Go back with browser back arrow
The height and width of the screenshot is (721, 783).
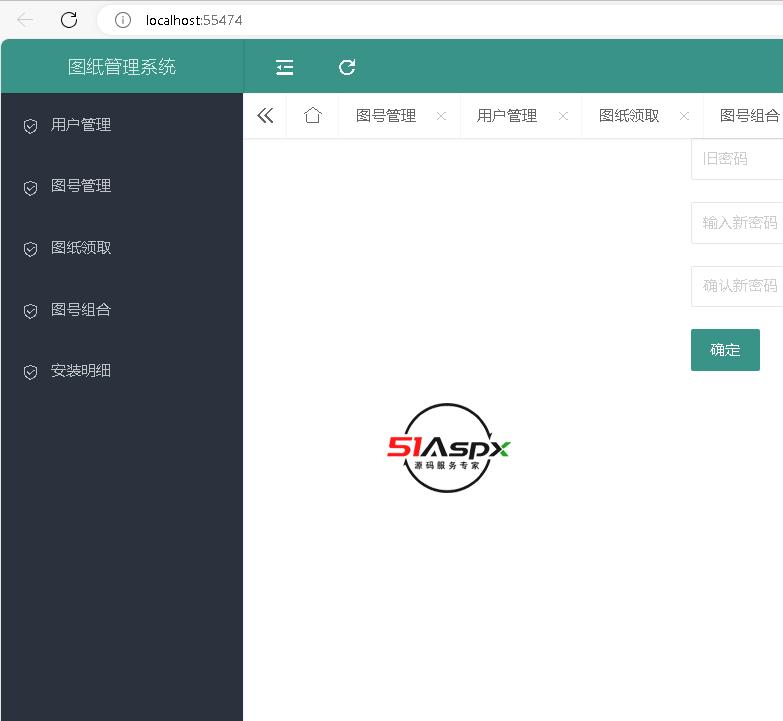[24, 20]
